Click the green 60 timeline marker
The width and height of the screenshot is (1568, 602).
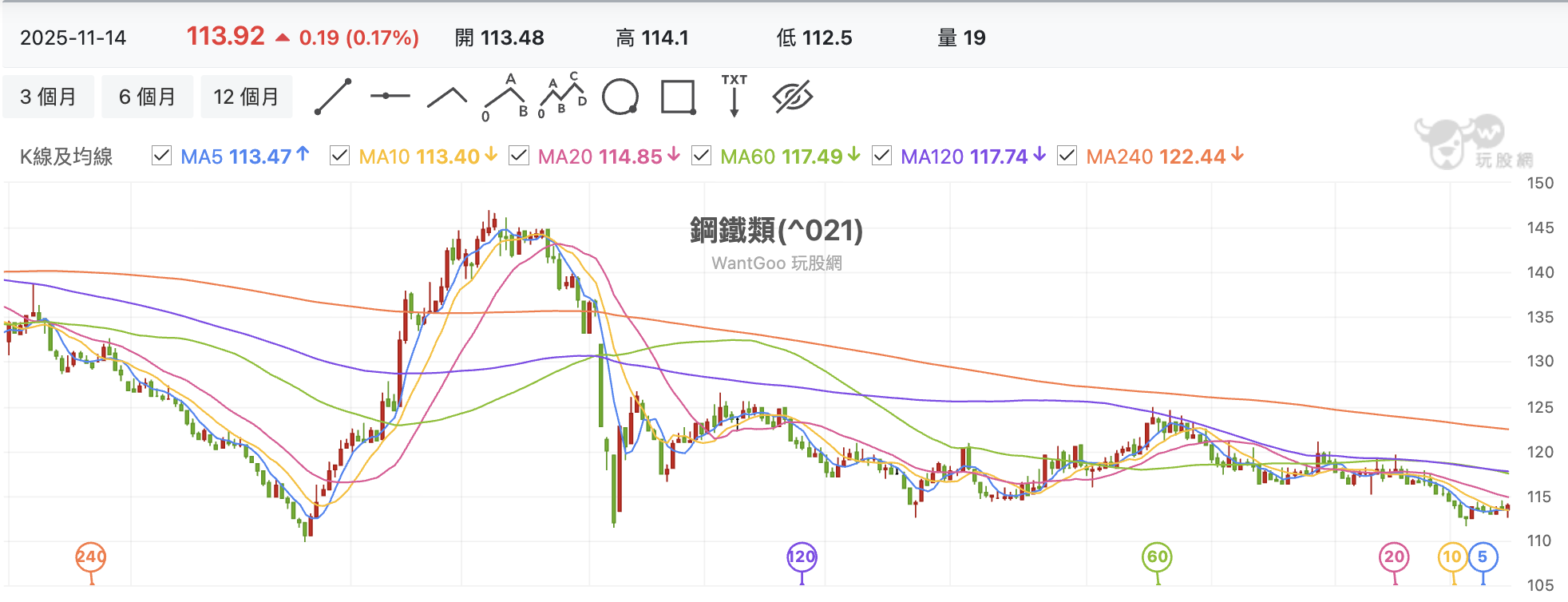click(1157, 557)
